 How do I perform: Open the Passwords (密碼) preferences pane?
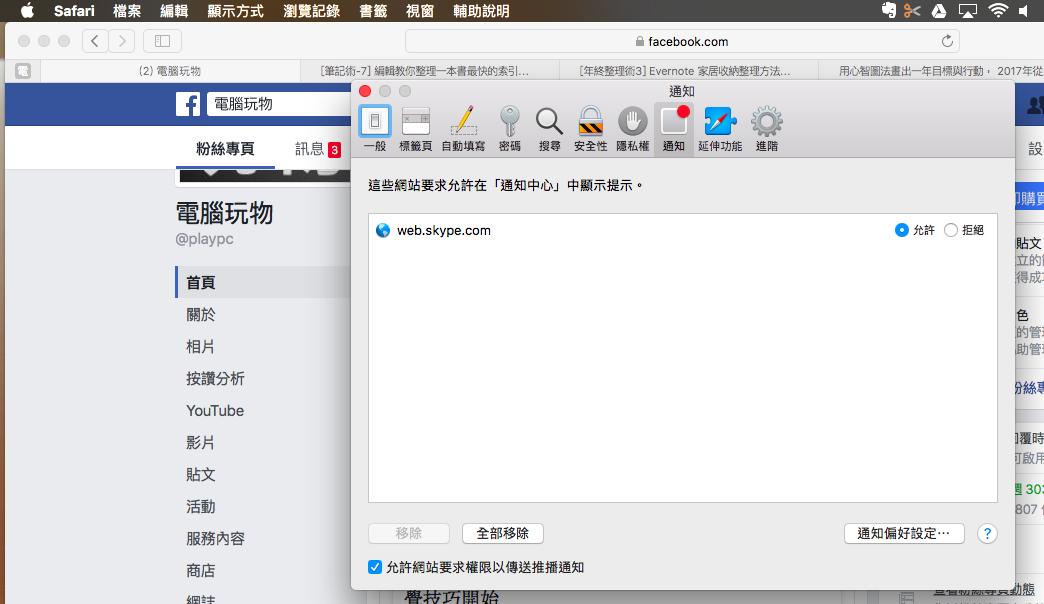[x=510, y=129]
